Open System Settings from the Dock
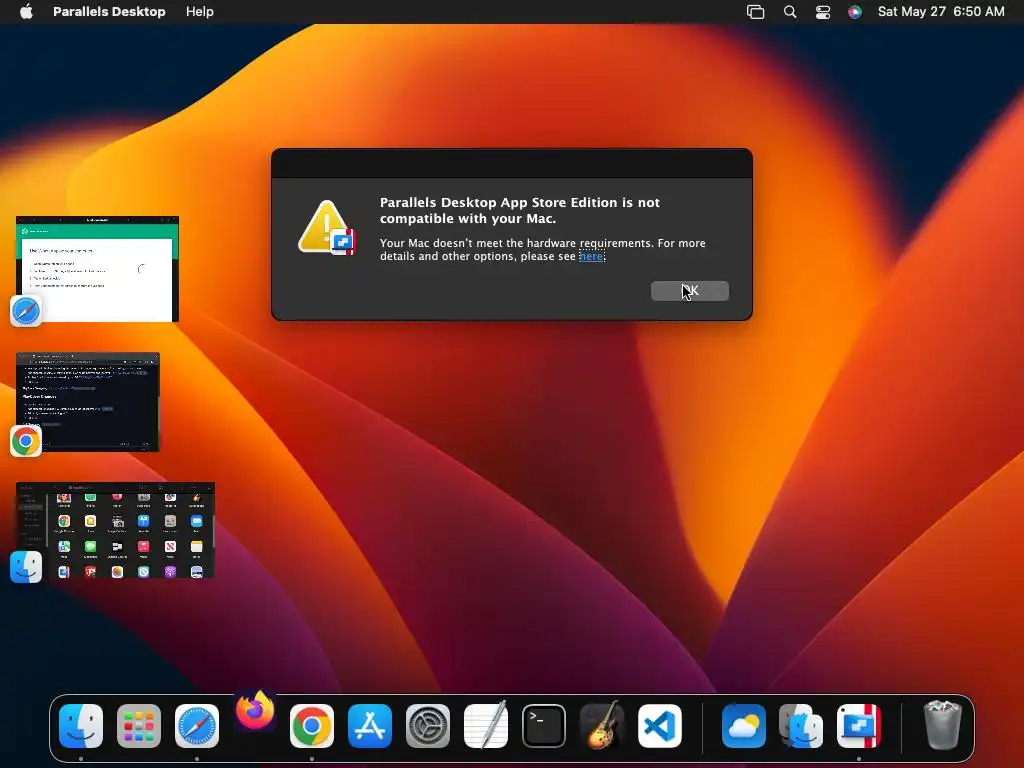1024x768 pixels. click(428, 726)
